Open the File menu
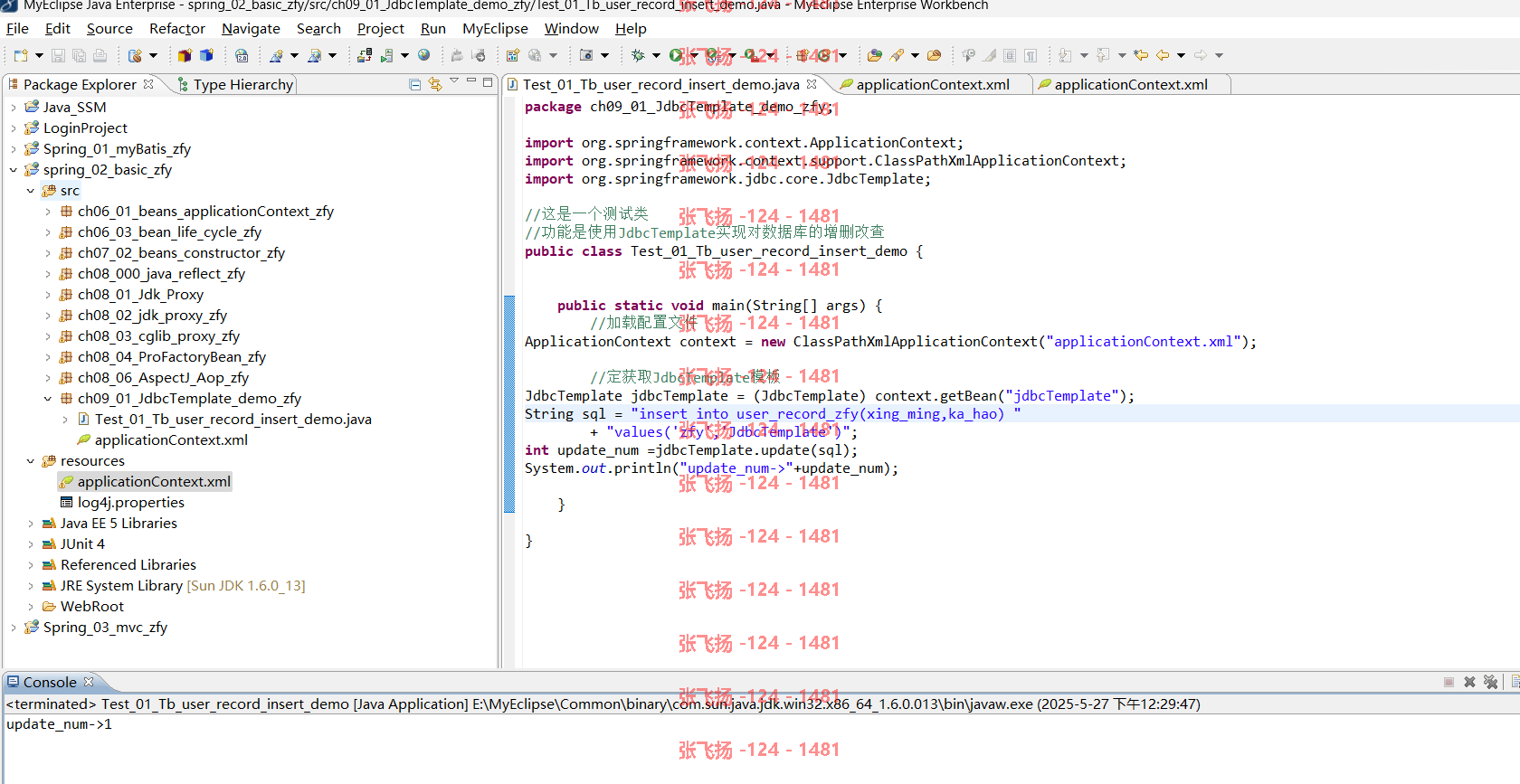The image size is (1520, 784). click(x=17, y=28)
